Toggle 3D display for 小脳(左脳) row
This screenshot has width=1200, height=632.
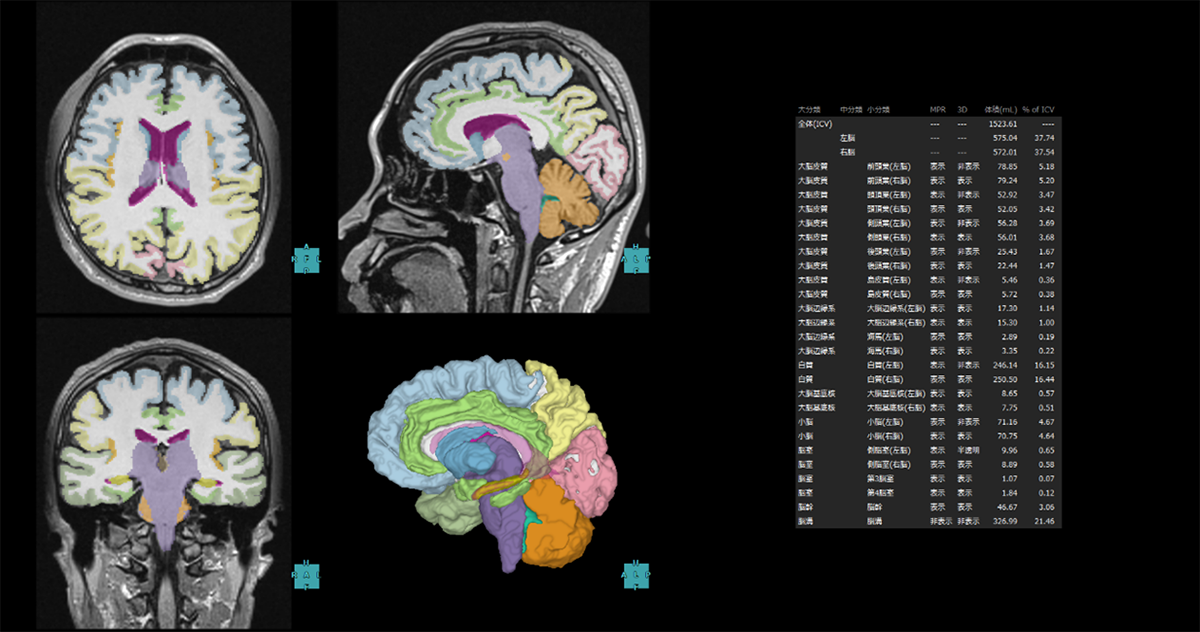point(966,422)
